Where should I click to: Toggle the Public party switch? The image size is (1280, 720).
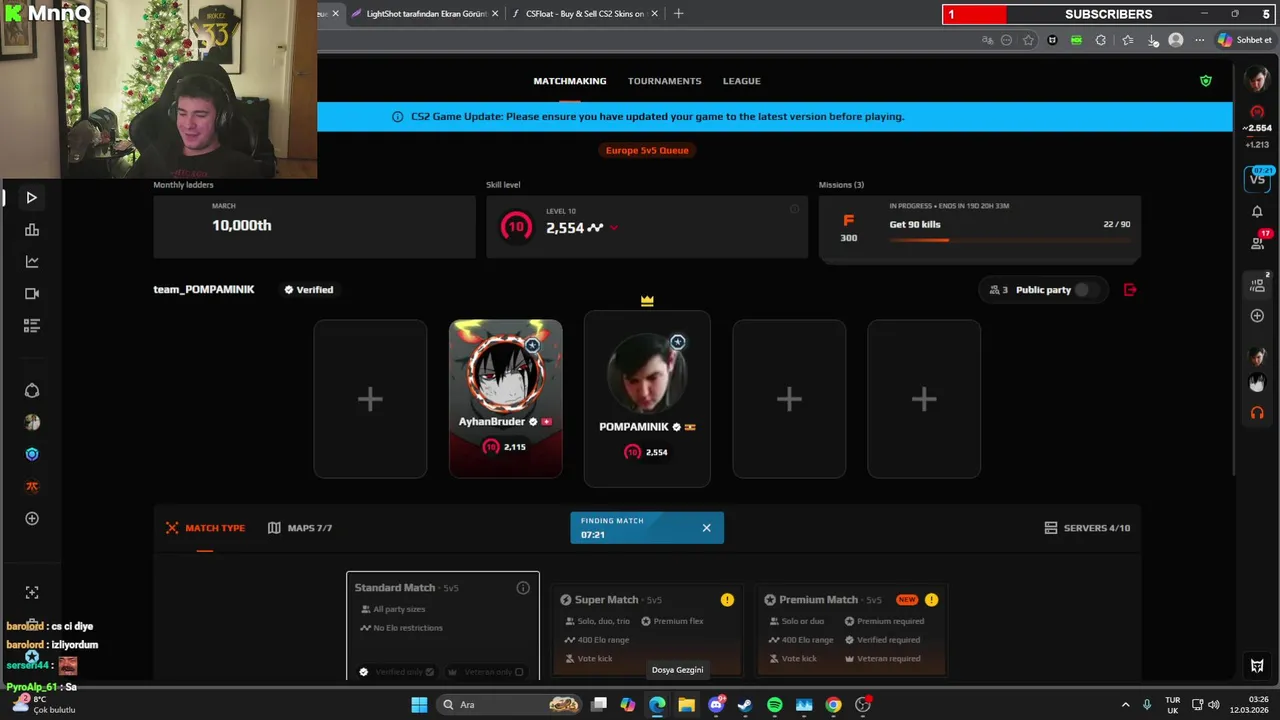(x=1086, y=290)
